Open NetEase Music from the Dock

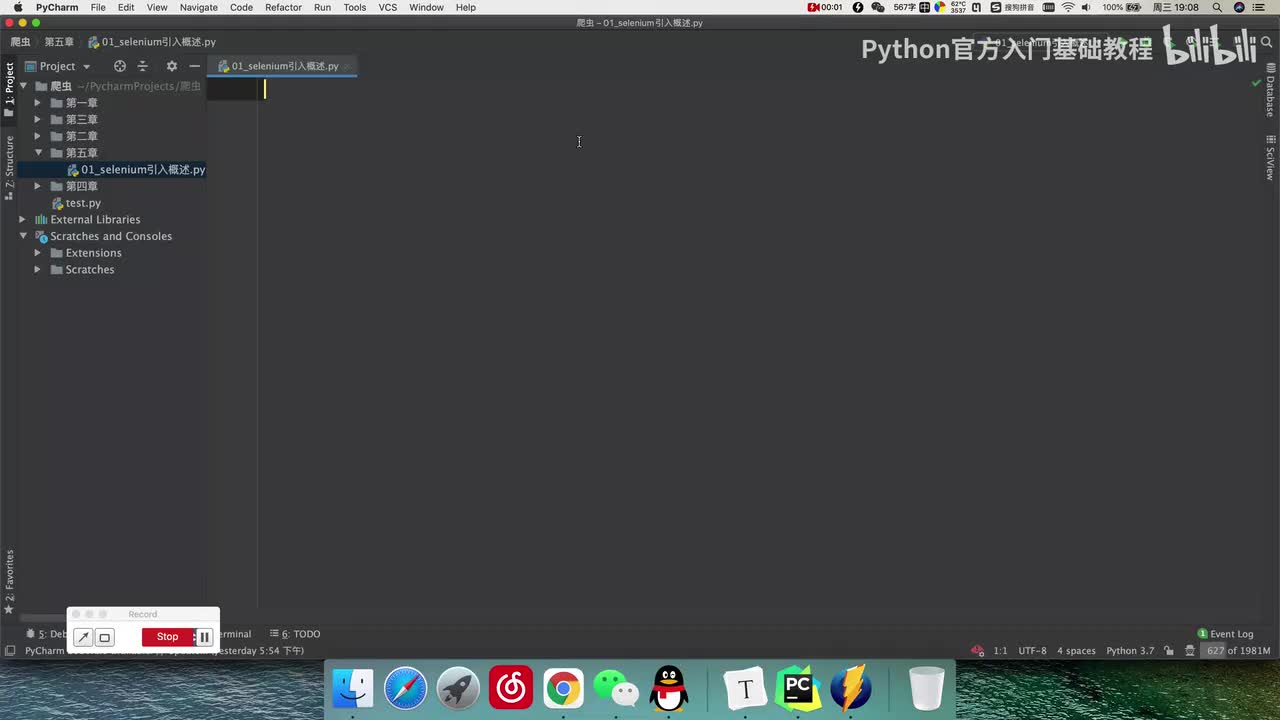pyautogui.click(x=511, y=689)
